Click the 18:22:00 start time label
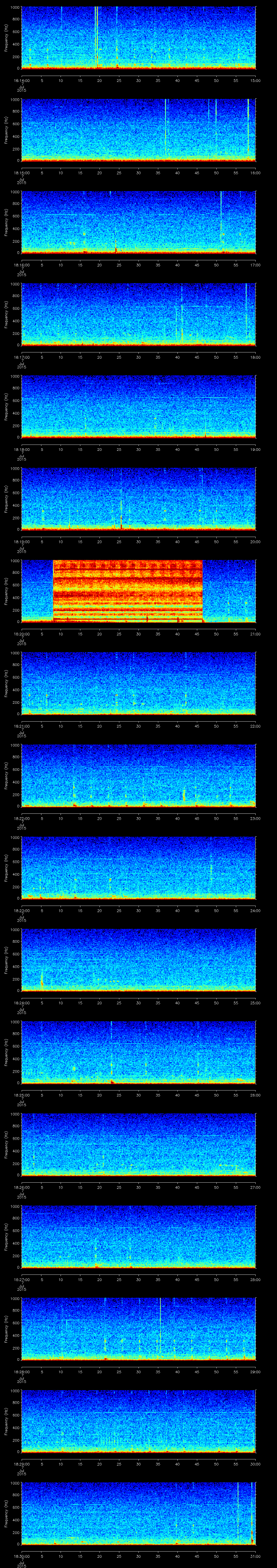Image resolution: width=277 pixels, height=1568 pixels. click(21, 818)
